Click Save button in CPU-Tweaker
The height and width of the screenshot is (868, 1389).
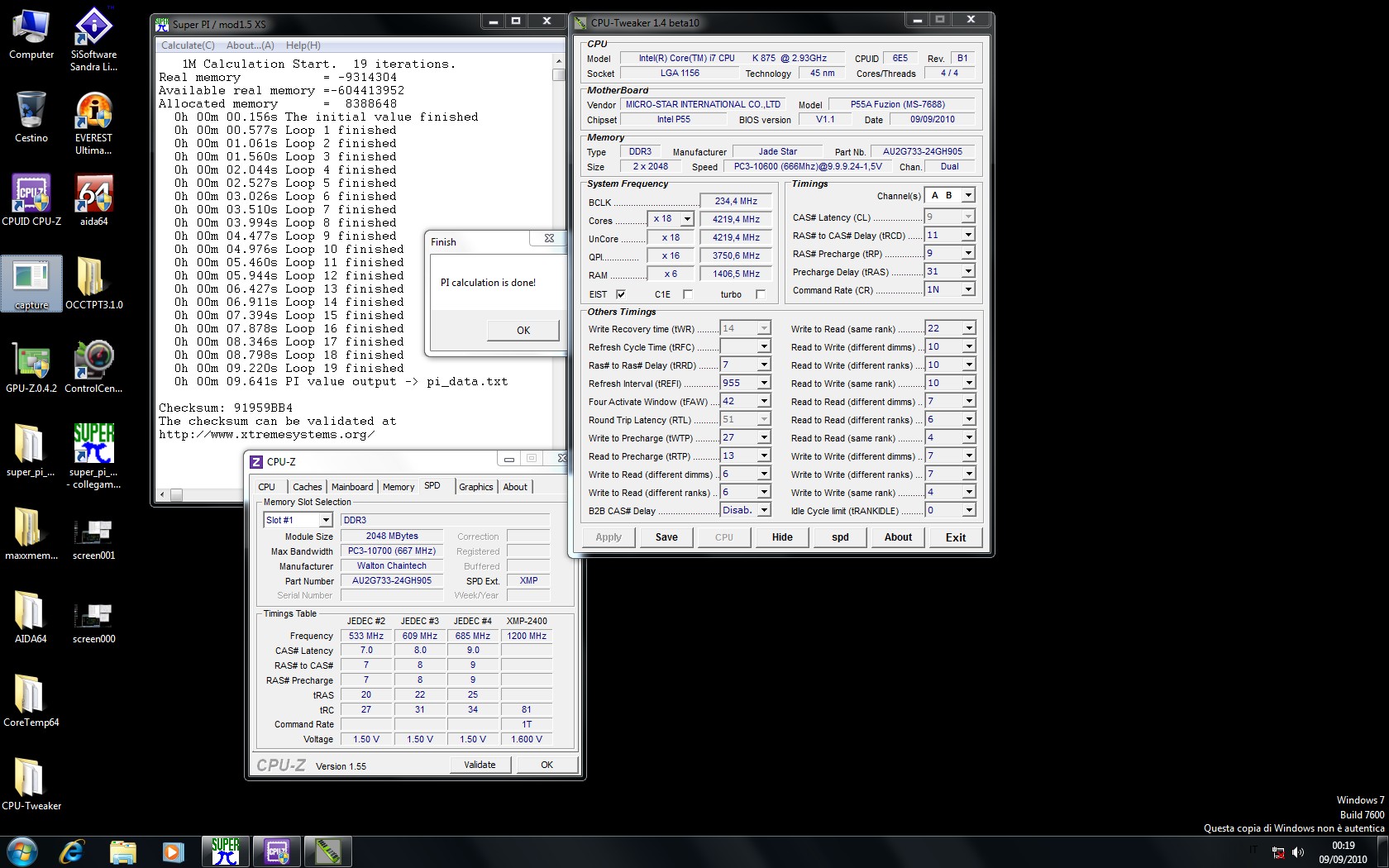coord(666,537)
